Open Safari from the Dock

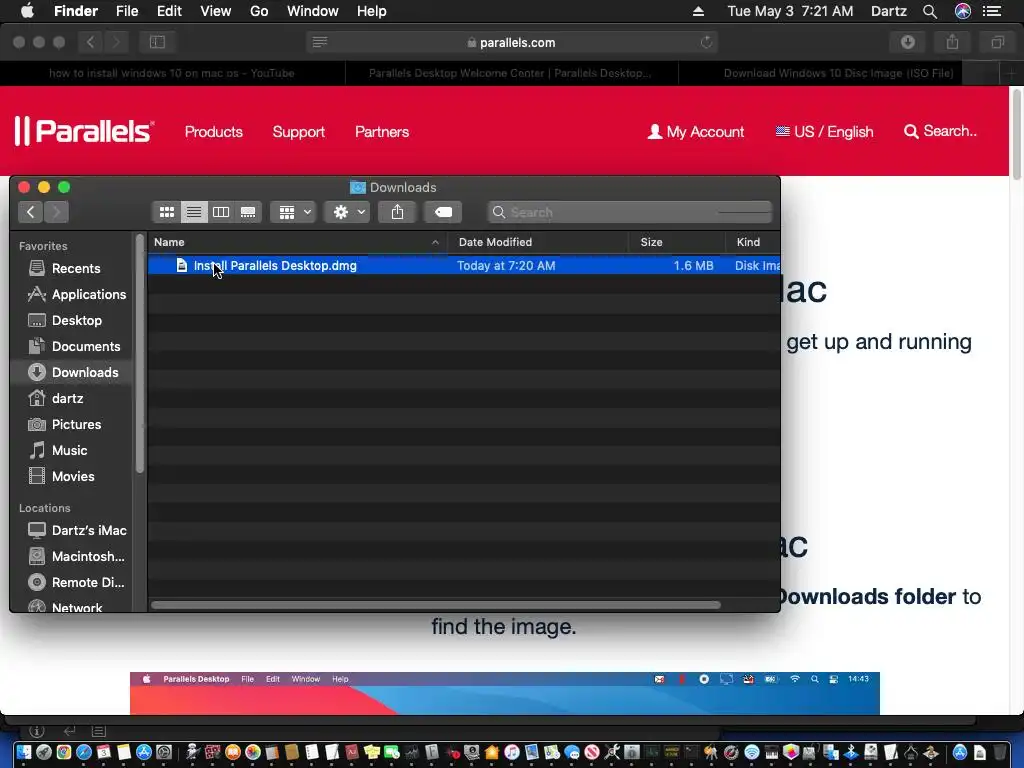click(84, 752)
